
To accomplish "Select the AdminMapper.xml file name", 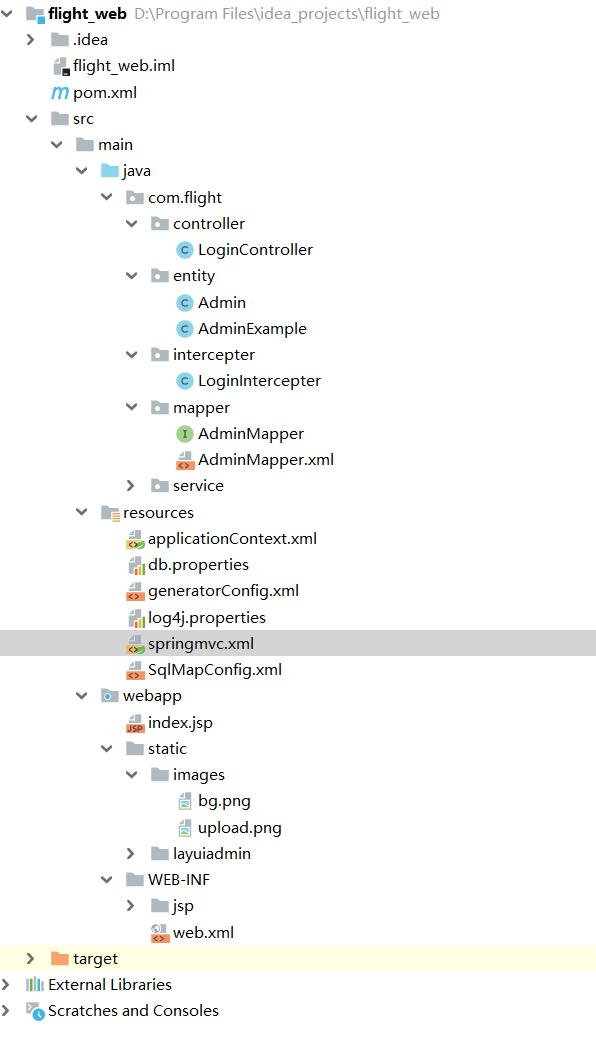I will [x=266, y=460].
